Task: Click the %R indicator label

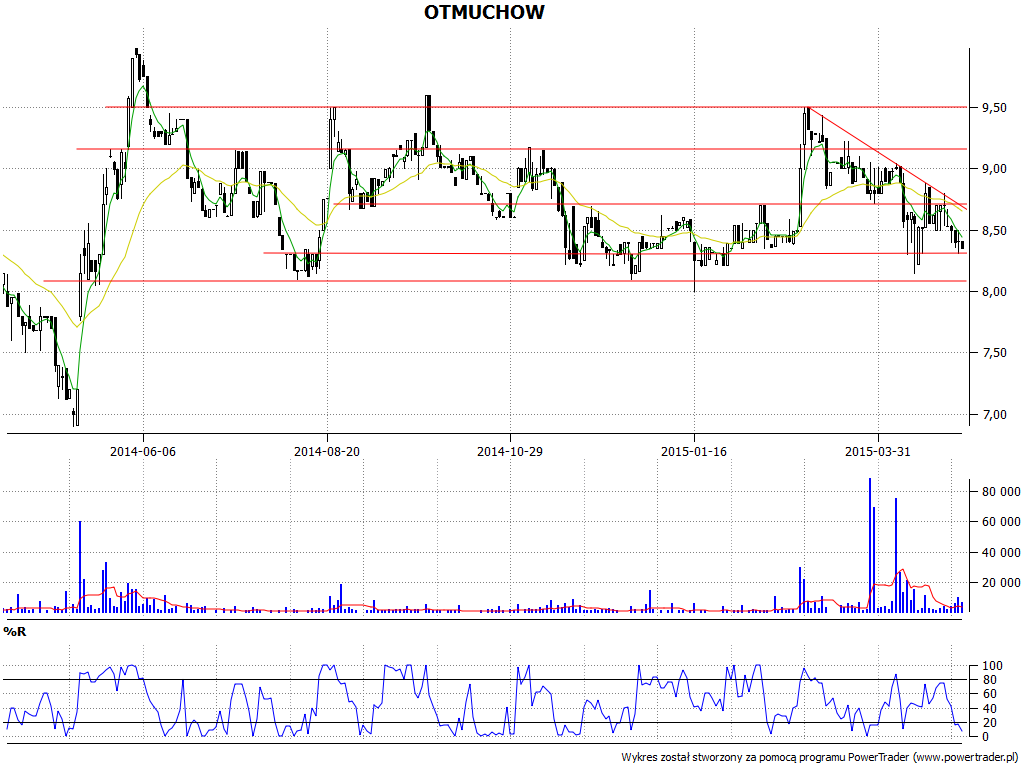Action: coord(14,632)
